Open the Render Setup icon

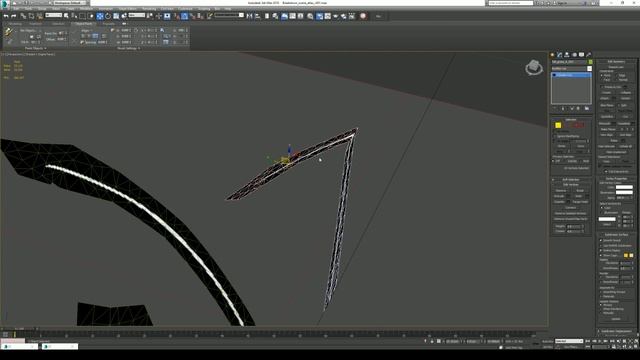(319, 16)
